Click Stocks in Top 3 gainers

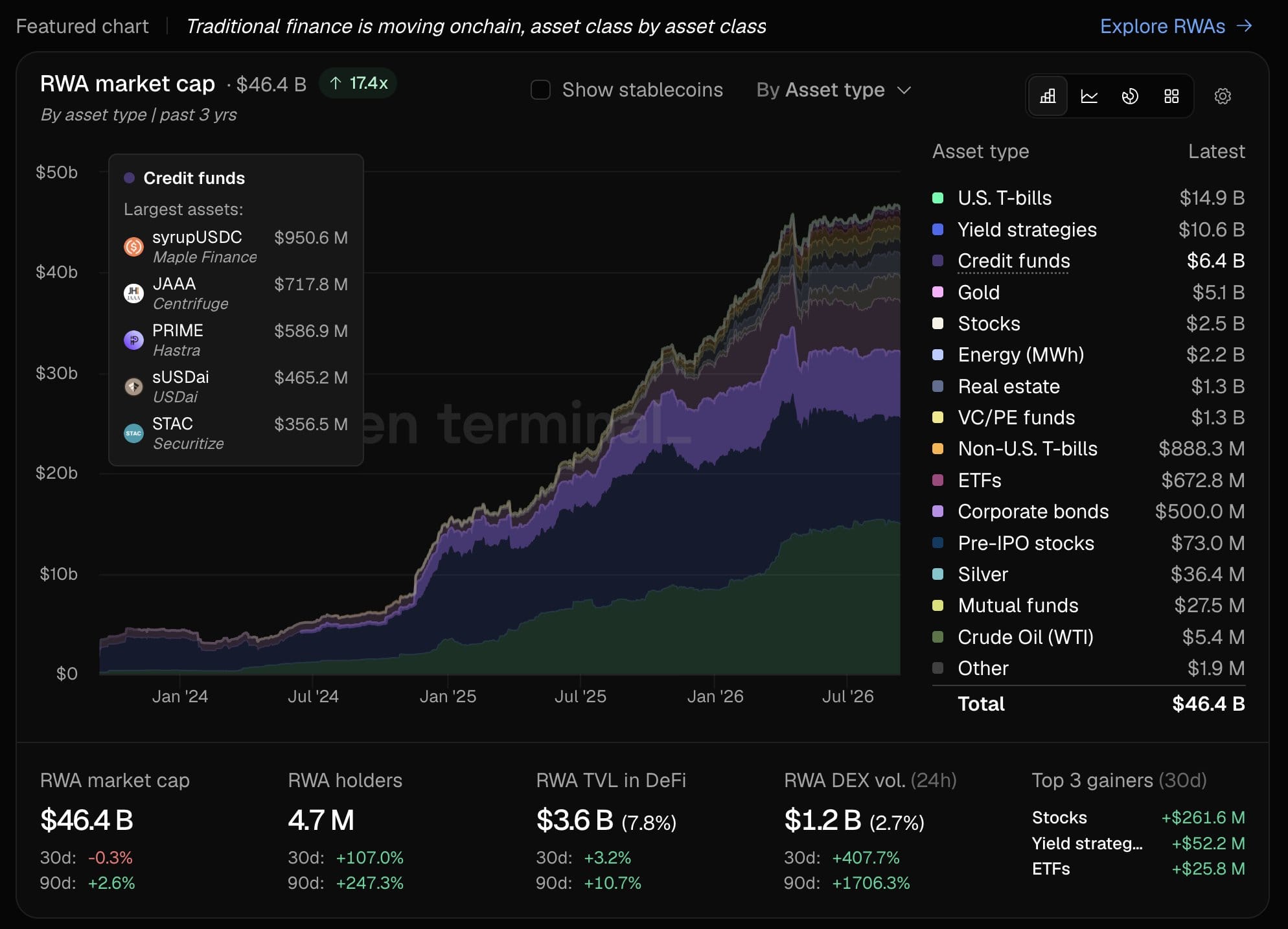(1059, 818)
